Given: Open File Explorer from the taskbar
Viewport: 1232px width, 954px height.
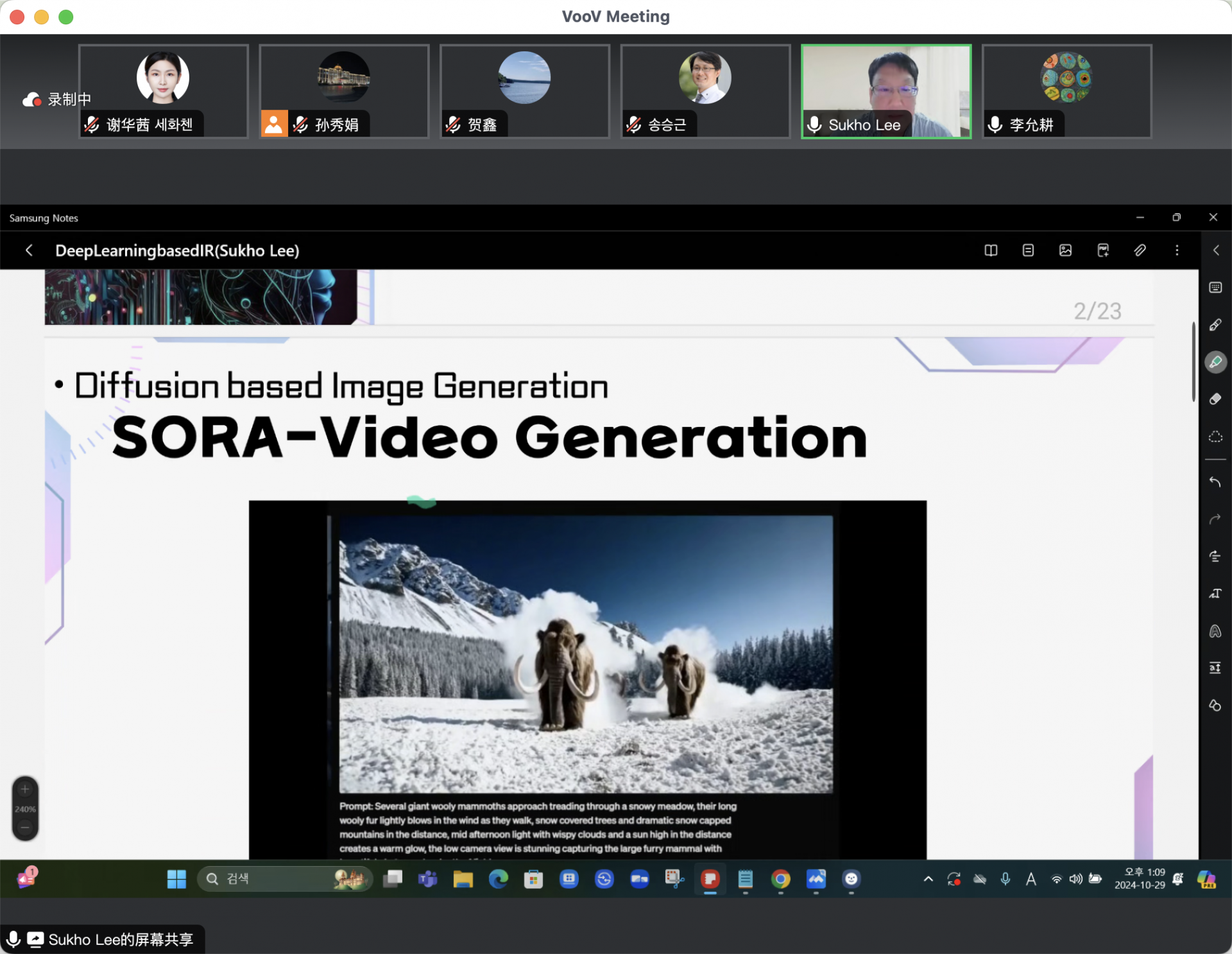Looking at the screenshot, I should [463, 879].
